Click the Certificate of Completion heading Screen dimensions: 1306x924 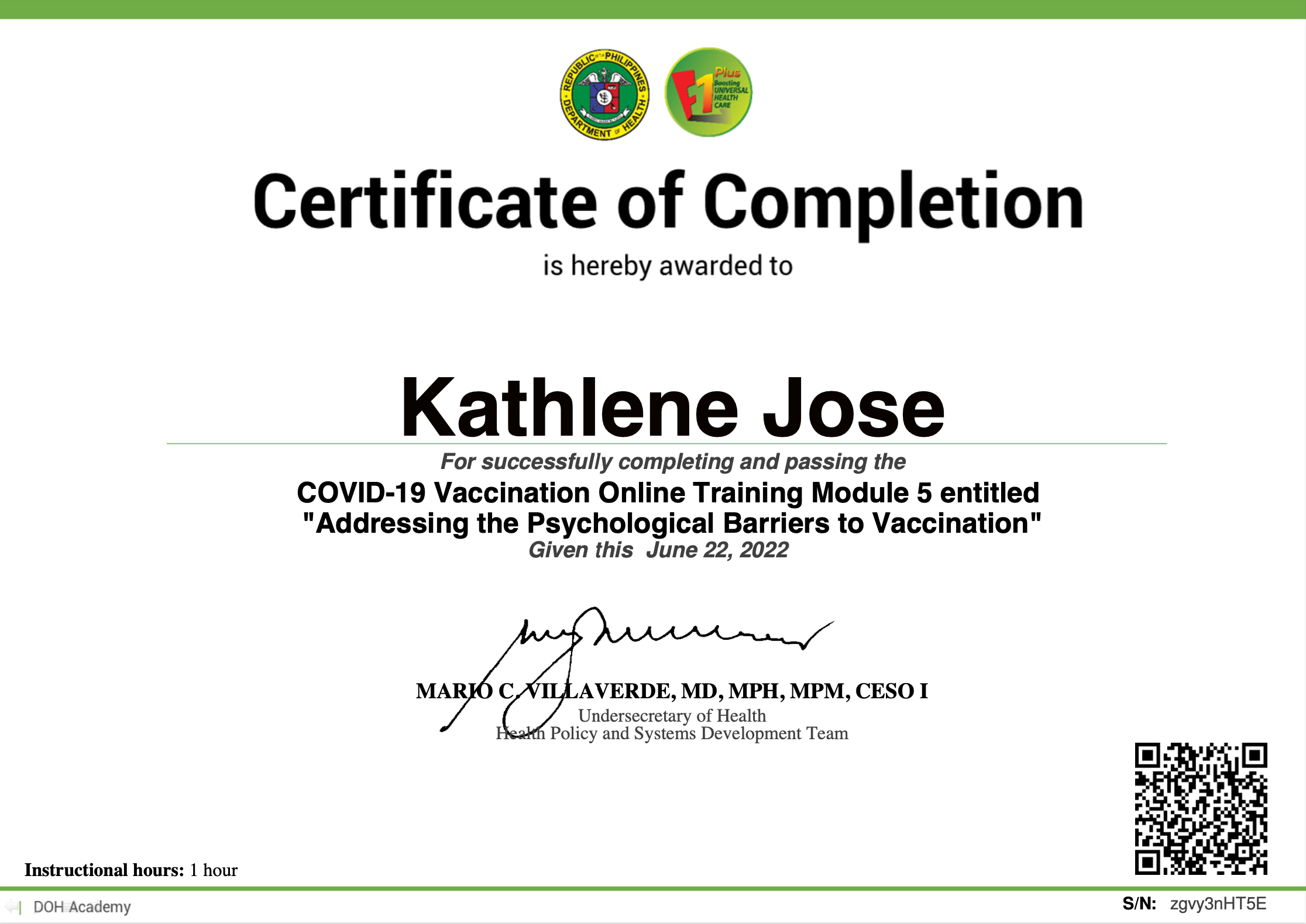pyautogui.click(x=668, y=202)
